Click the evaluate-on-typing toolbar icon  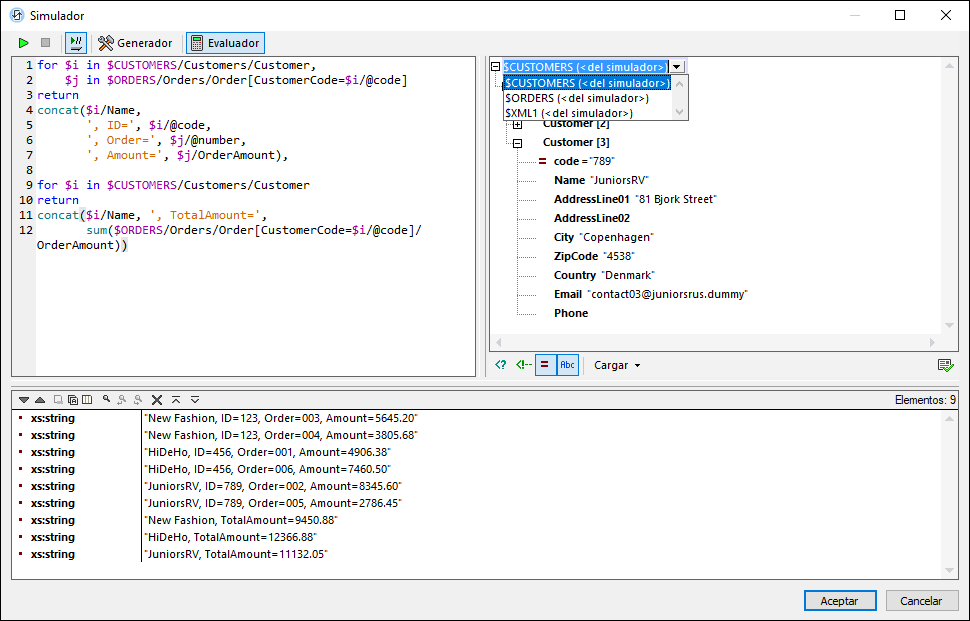pos(76,43)
